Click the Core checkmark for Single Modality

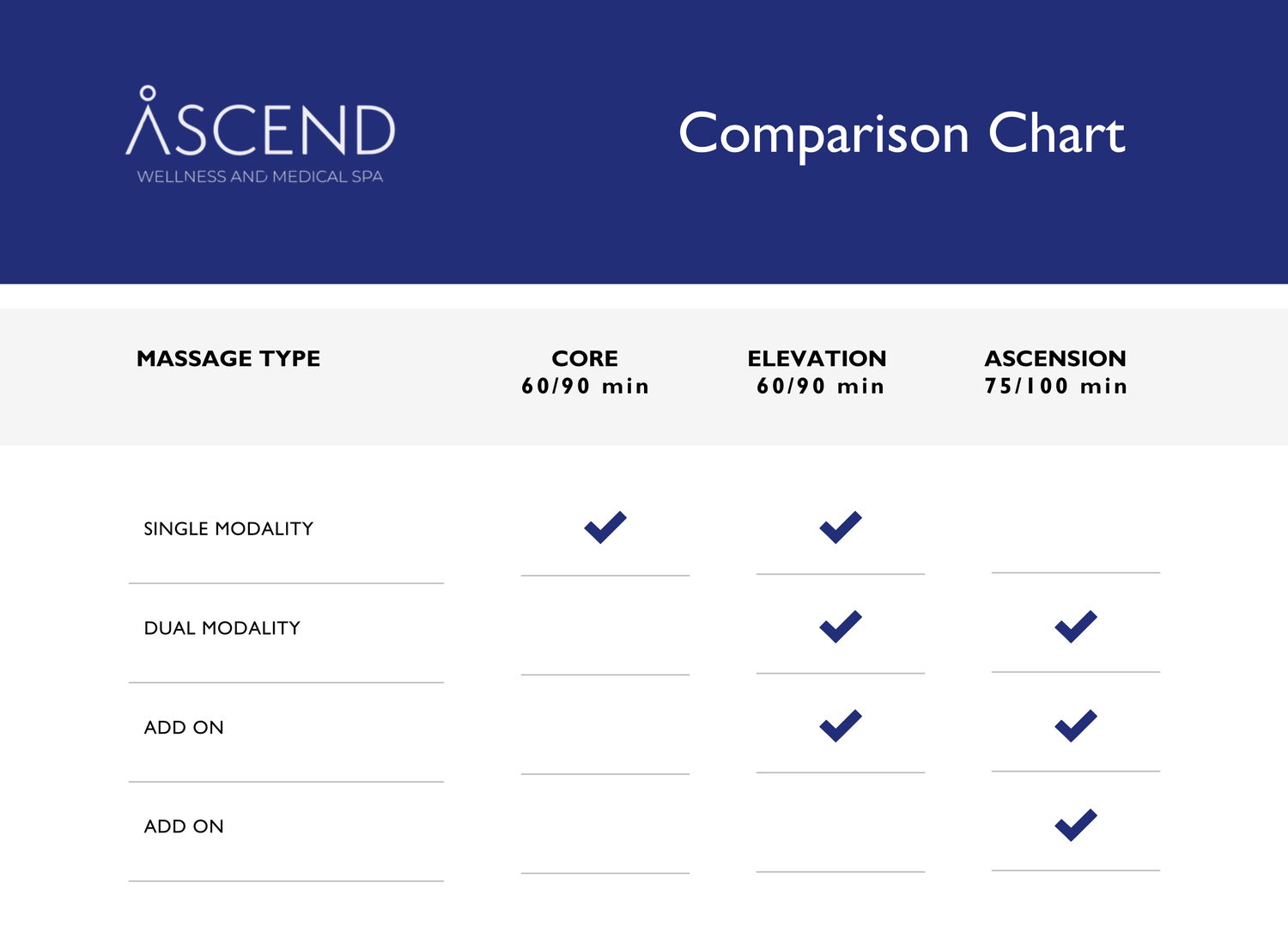[x=605, y=527]
